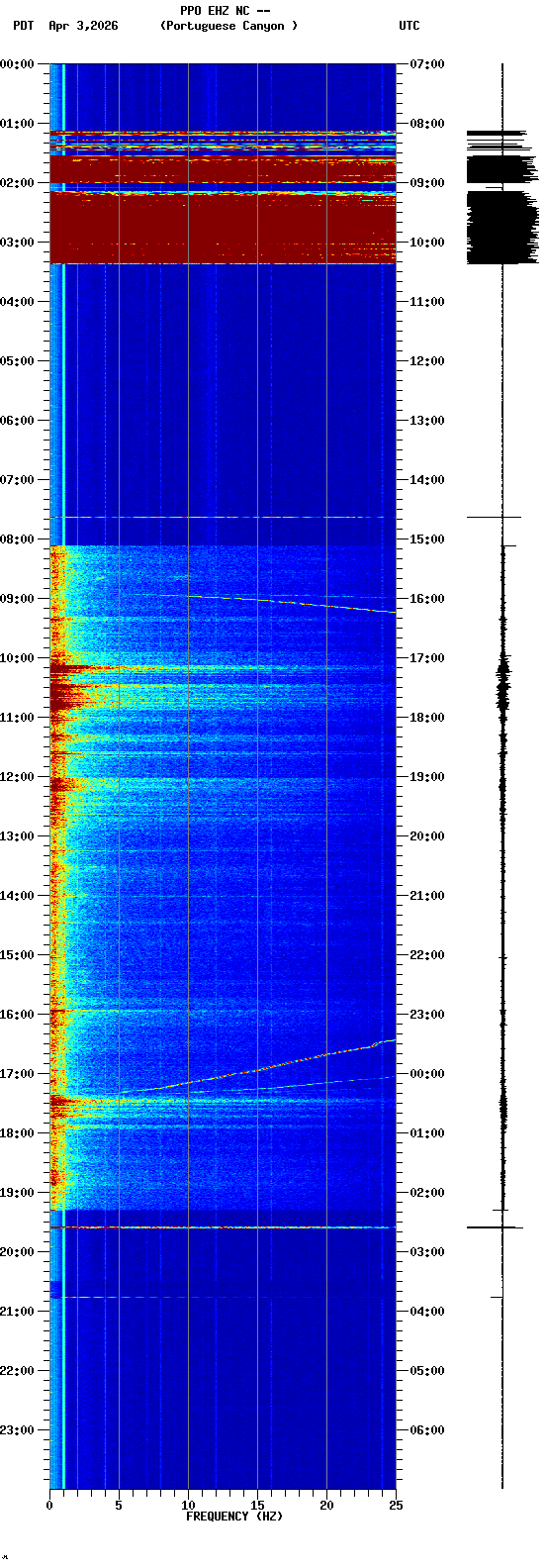Click the UTC axis label "06:00"

(427, 1430)
